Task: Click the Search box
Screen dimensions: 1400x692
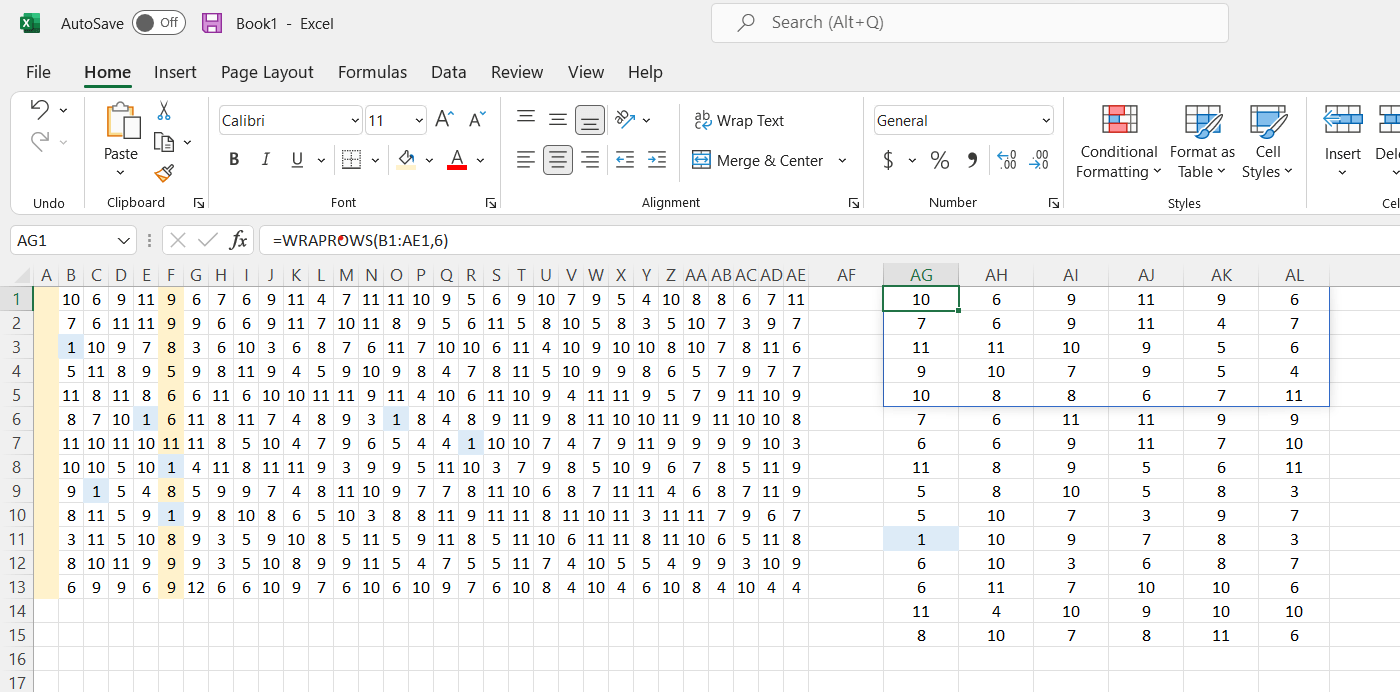Action: pos(969,22)
